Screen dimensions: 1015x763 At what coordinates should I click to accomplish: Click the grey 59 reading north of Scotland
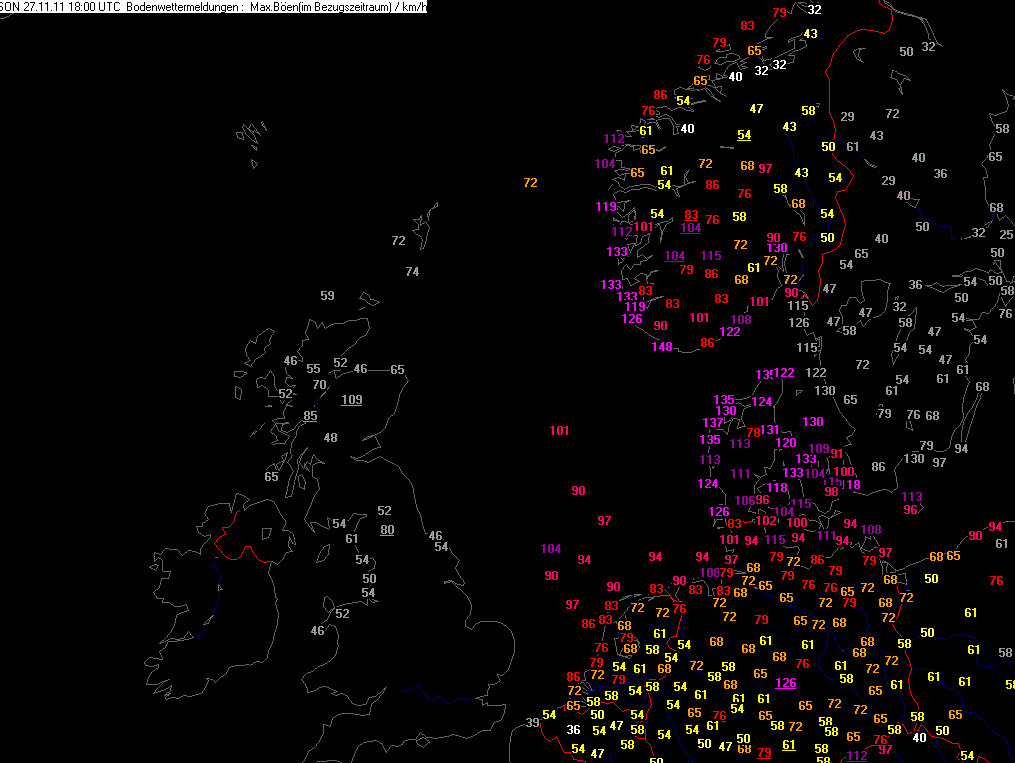point(328,296)
